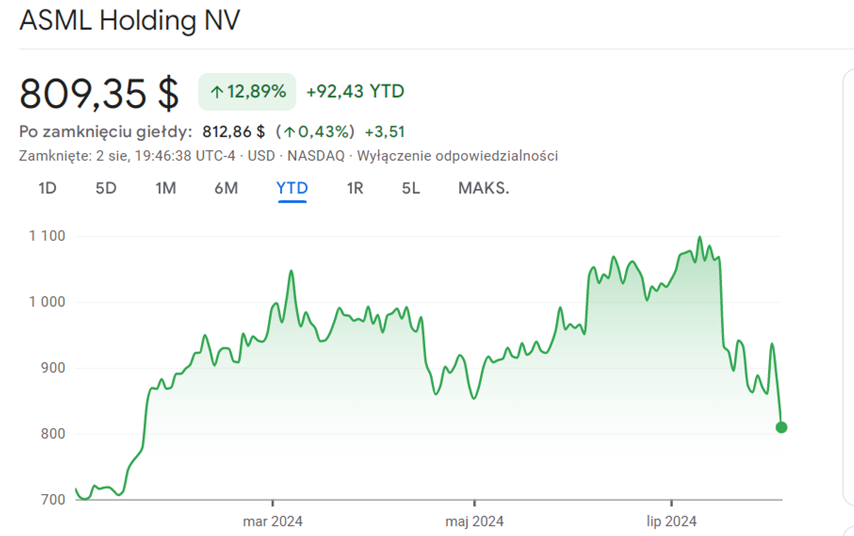Select the MAKS. range tab
This screenshot has width=854, height=536.
pyautogui.click(x=483, y=188)
